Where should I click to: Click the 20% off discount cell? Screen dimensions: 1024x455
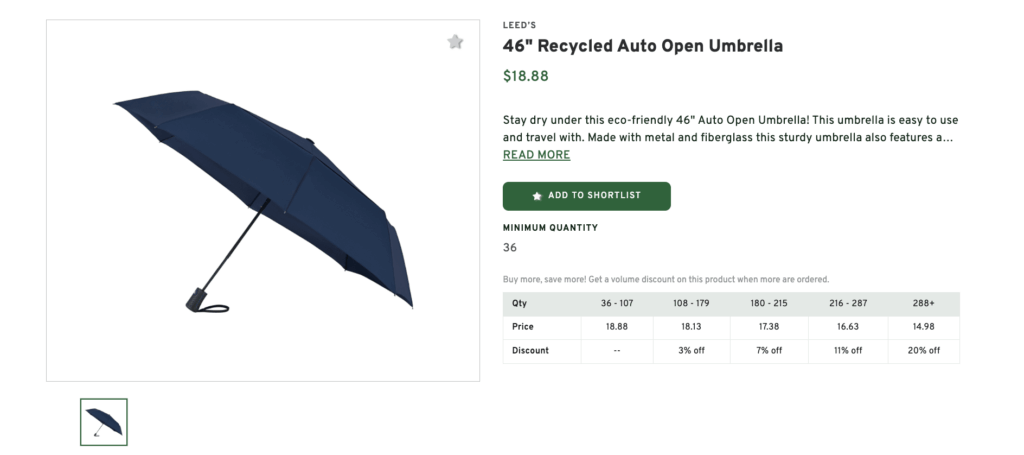coord(922,351)
